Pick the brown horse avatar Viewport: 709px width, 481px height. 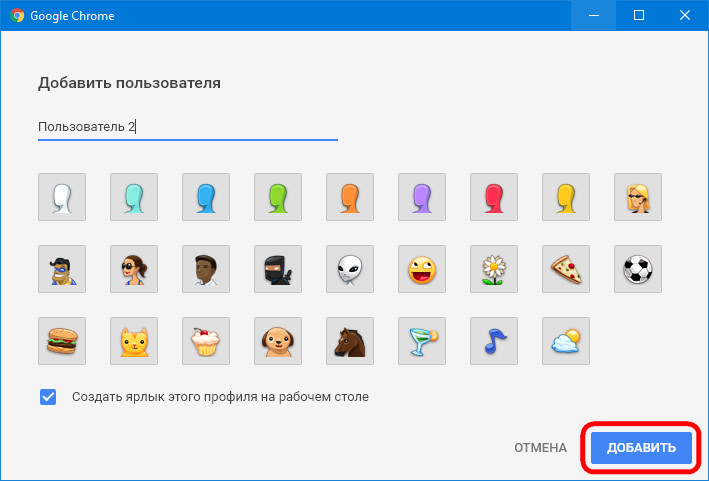point(350,341)
